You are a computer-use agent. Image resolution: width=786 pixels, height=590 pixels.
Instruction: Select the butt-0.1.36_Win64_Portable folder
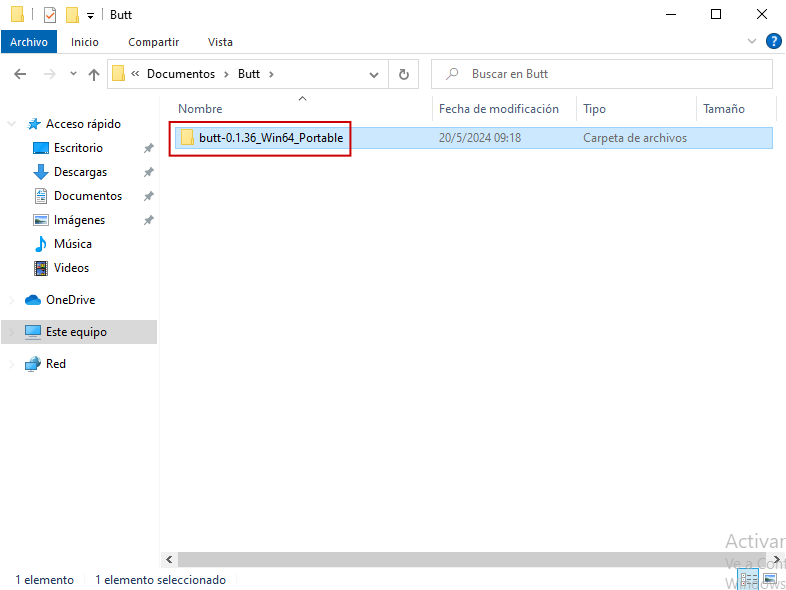pos(270,138)
